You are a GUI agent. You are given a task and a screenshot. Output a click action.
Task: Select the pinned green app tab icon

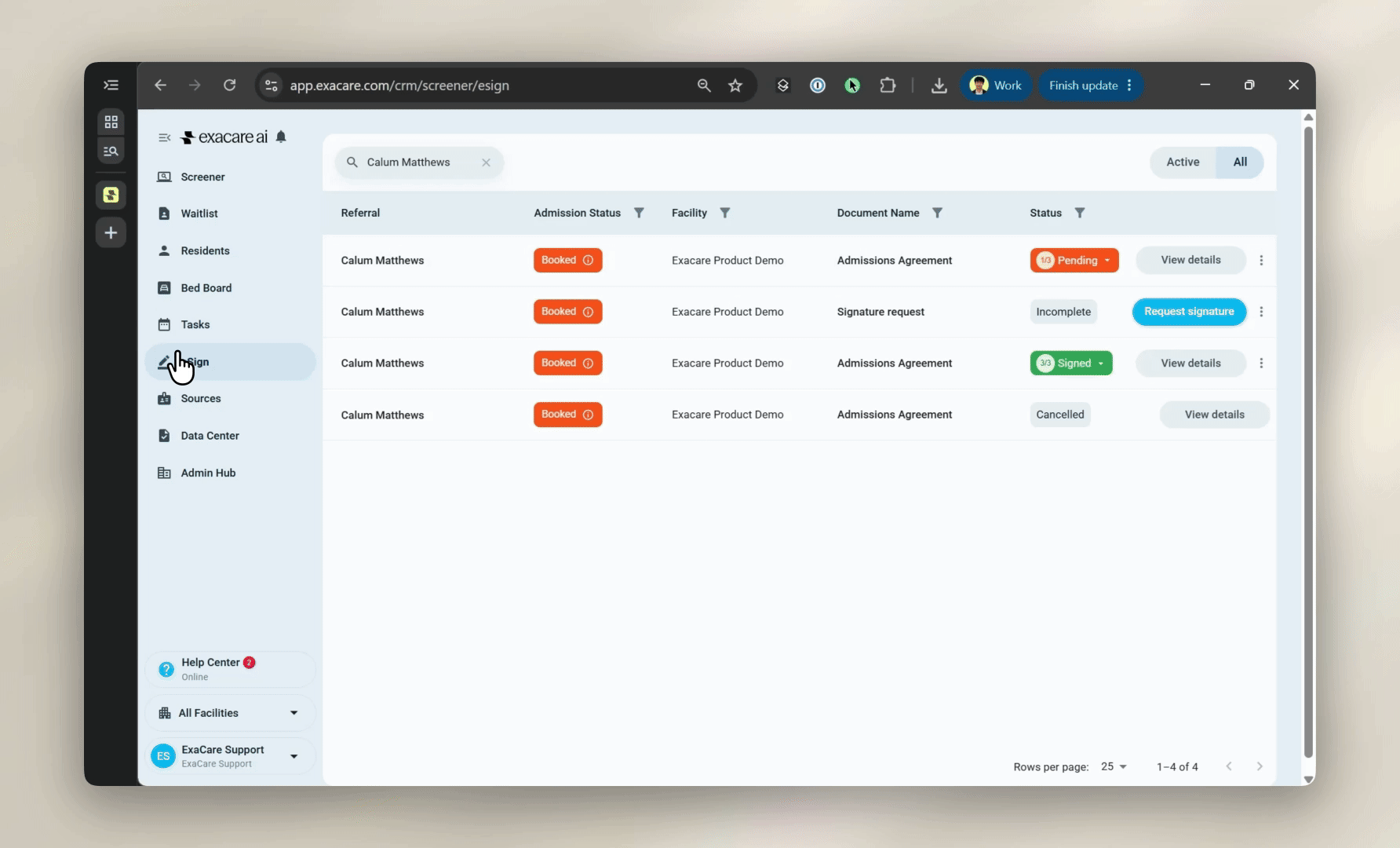(x=111, y=195)
